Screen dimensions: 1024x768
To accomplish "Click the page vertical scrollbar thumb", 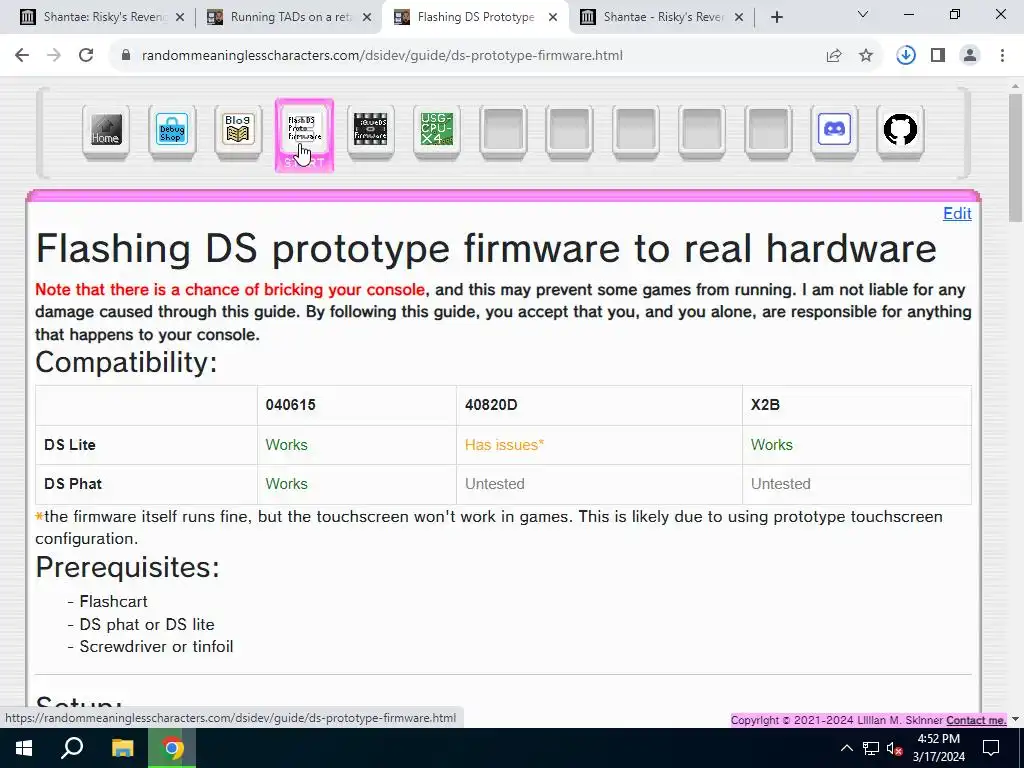I will coord(1015,157).
